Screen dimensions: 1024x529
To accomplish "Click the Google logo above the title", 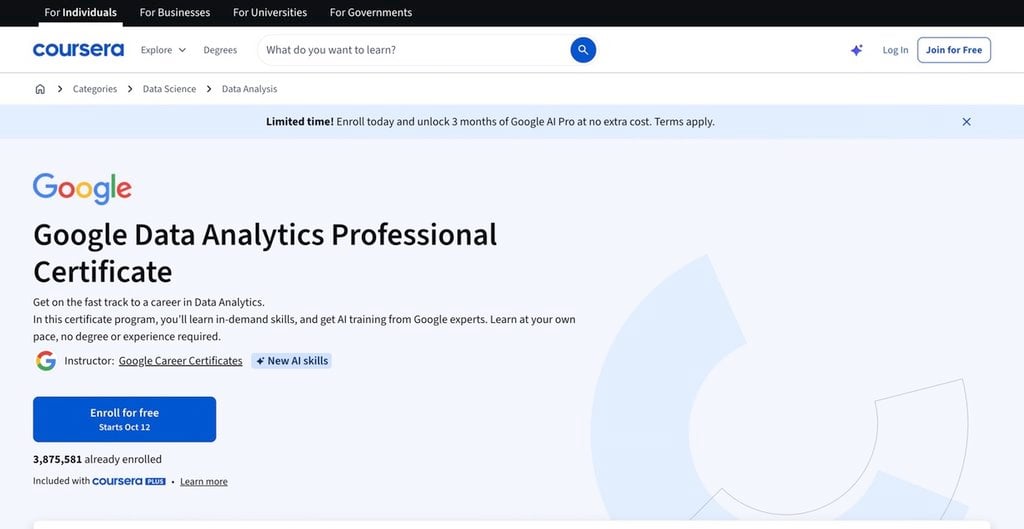I will click(82, 189).
